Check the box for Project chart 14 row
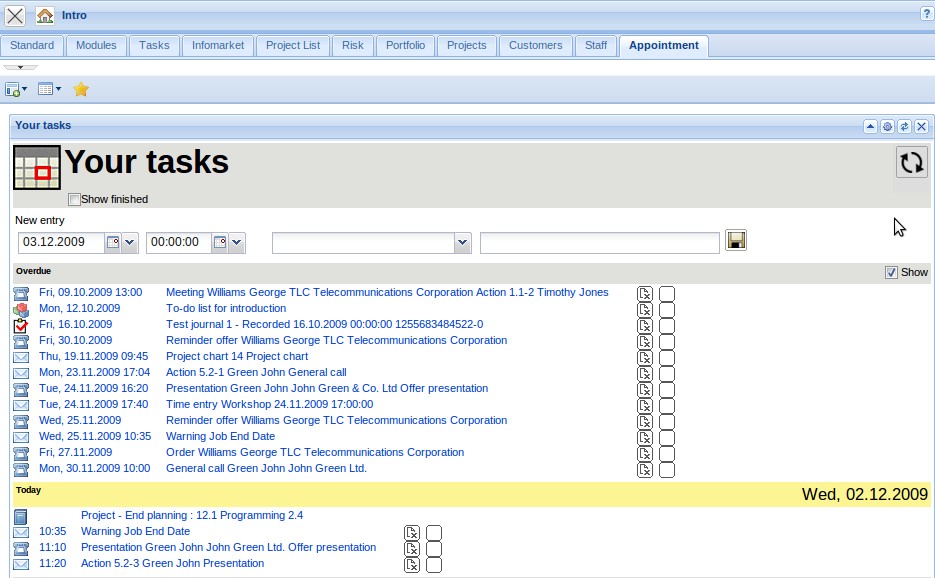 (x=667, y=357)
